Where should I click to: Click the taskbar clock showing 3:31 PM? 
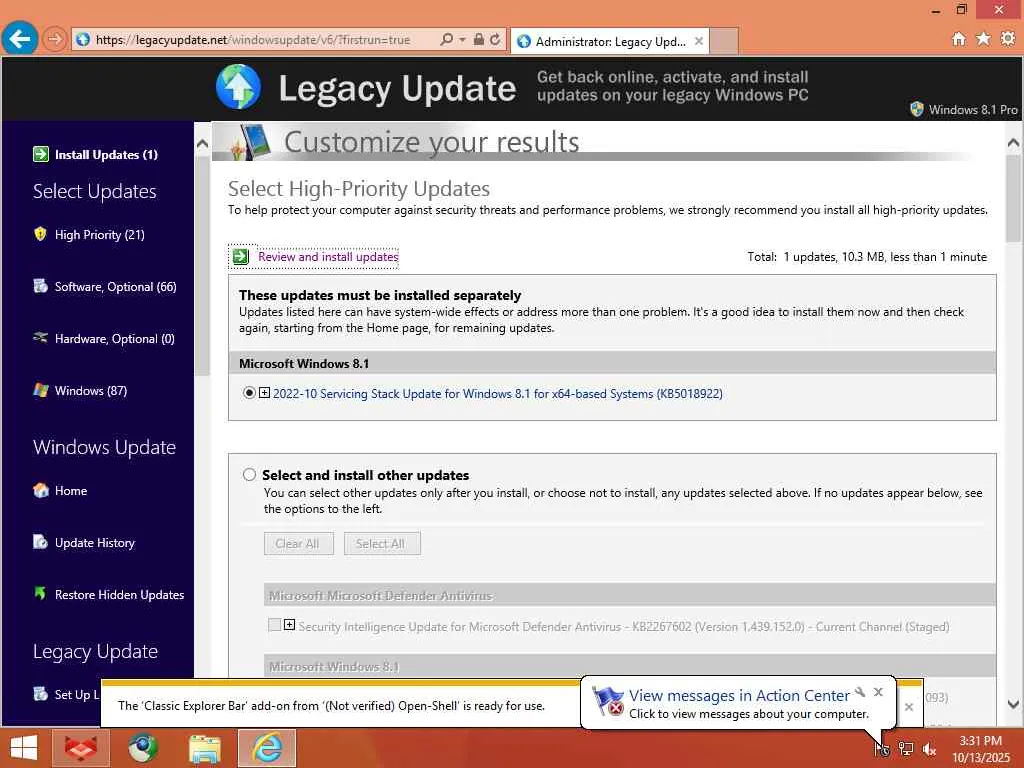(x=980, y=748)
